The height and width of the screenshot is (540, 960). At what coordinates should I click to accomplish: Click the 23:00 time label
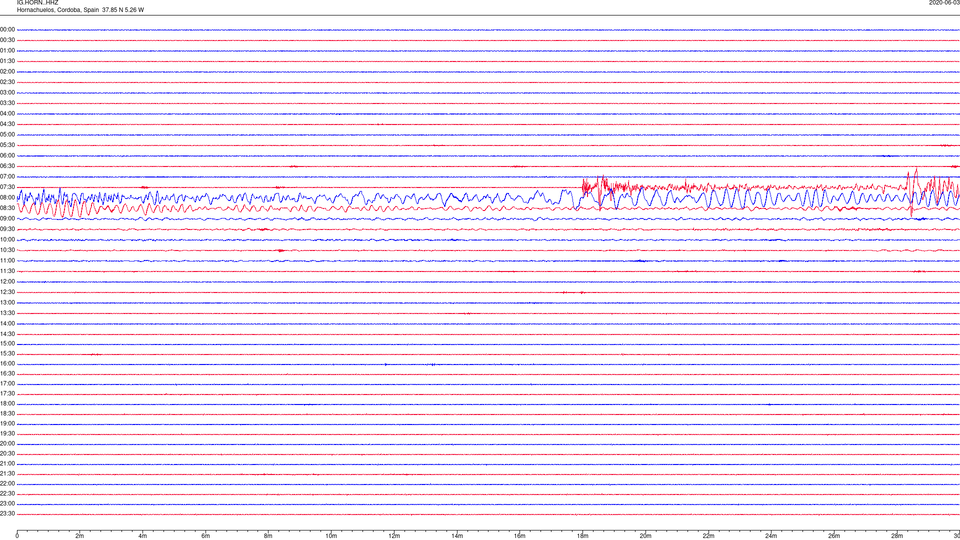(x=7, y=504)
